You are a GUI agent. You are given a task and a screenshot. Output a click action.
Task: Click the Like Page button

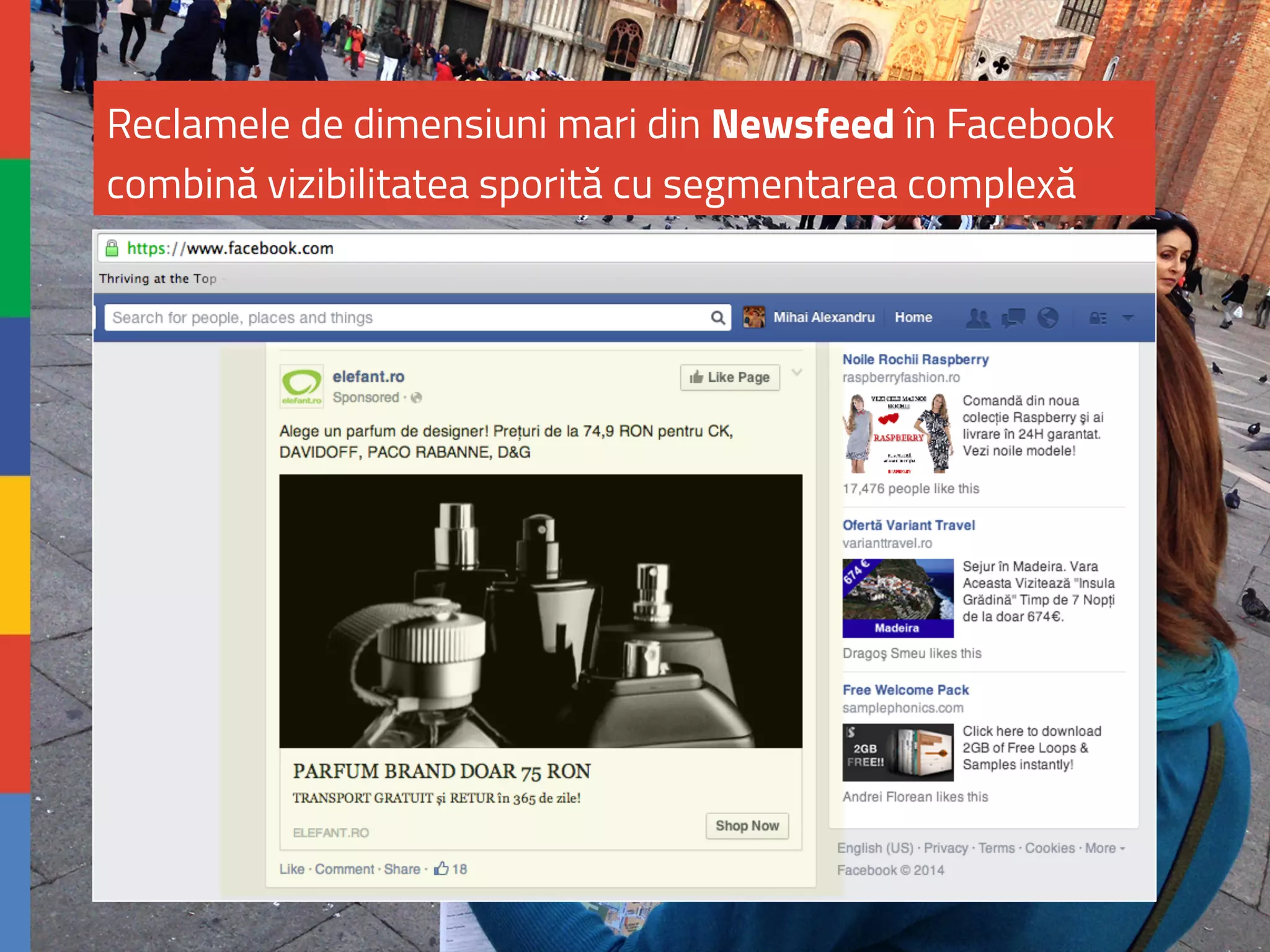(730, 377)
